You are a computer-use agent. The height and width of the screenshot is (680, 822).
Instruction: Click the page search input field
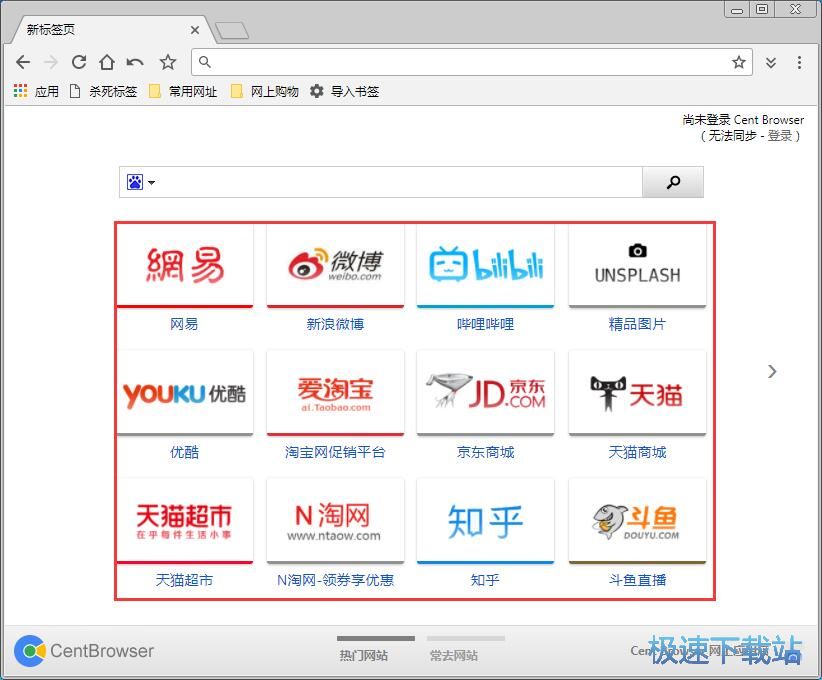tap(398, 182)
